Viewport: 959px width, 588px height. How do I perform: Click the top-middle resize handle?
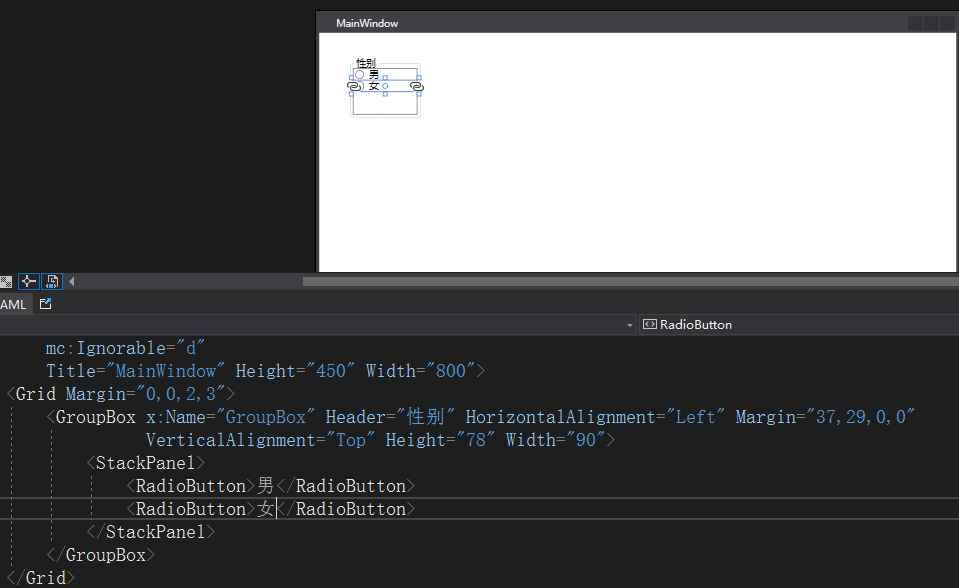pos(385,78)
